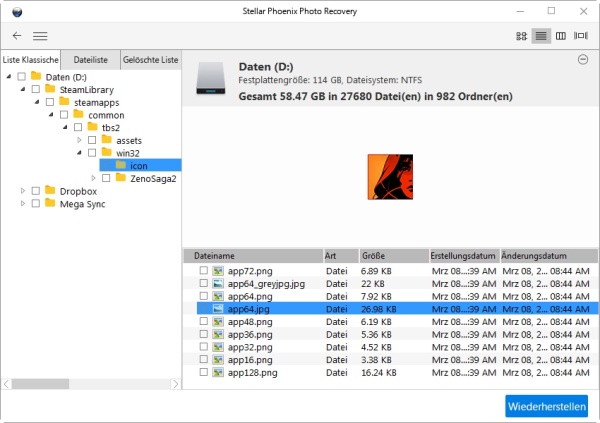The width and height of the screenshot is (600, 423).
Task: Collapse the Daten (D:) tree node
Action: (9, 77)
